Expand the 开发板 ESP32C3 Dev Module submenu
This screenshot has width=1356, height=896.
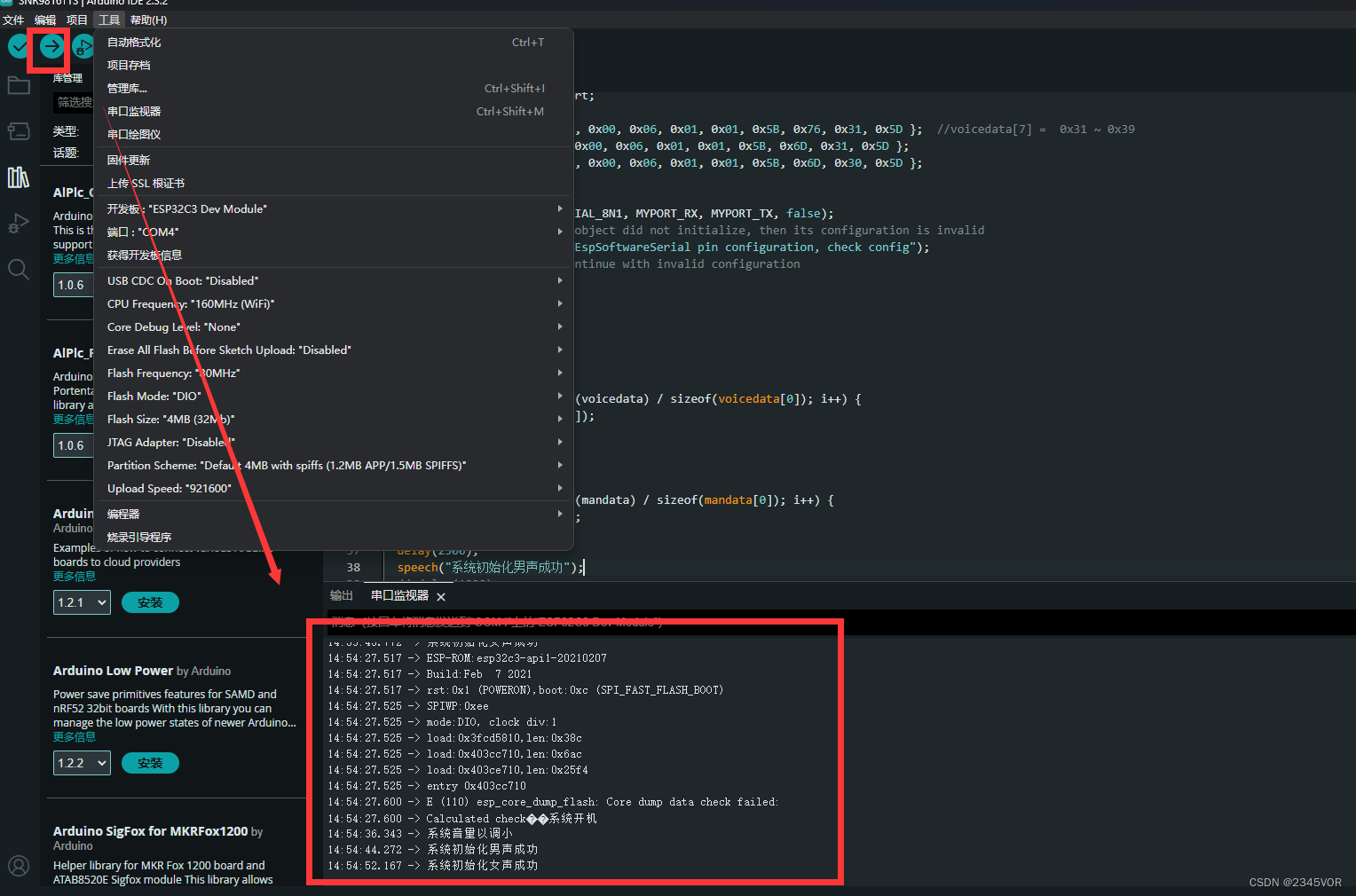coord(334,209)
